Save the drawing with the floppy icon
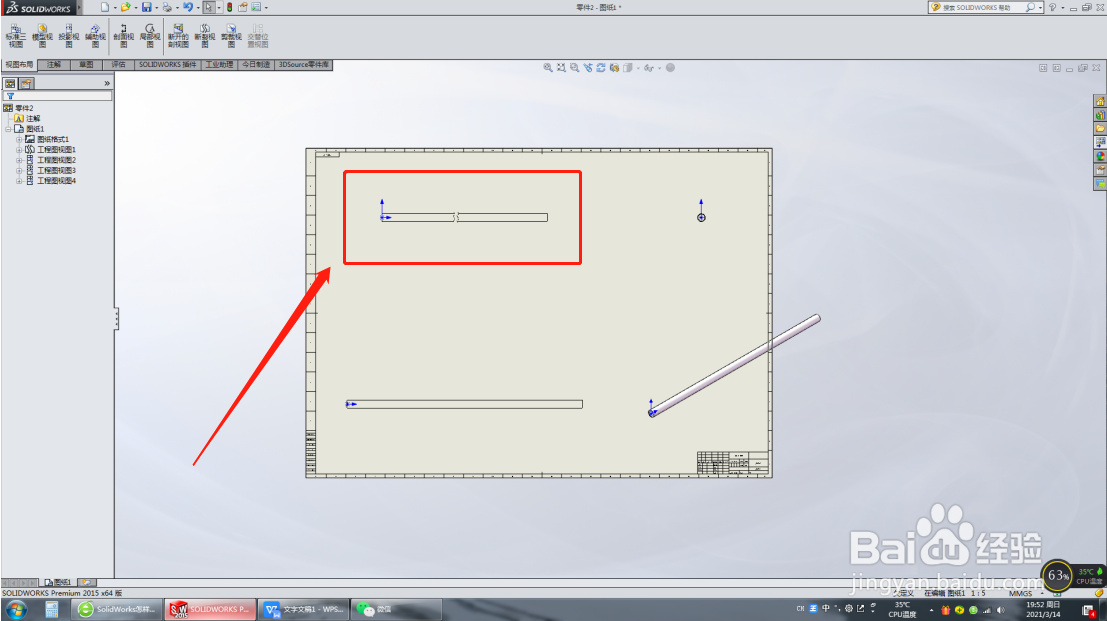This screenshot has height=621, width=1107. [x=146, y=7]
